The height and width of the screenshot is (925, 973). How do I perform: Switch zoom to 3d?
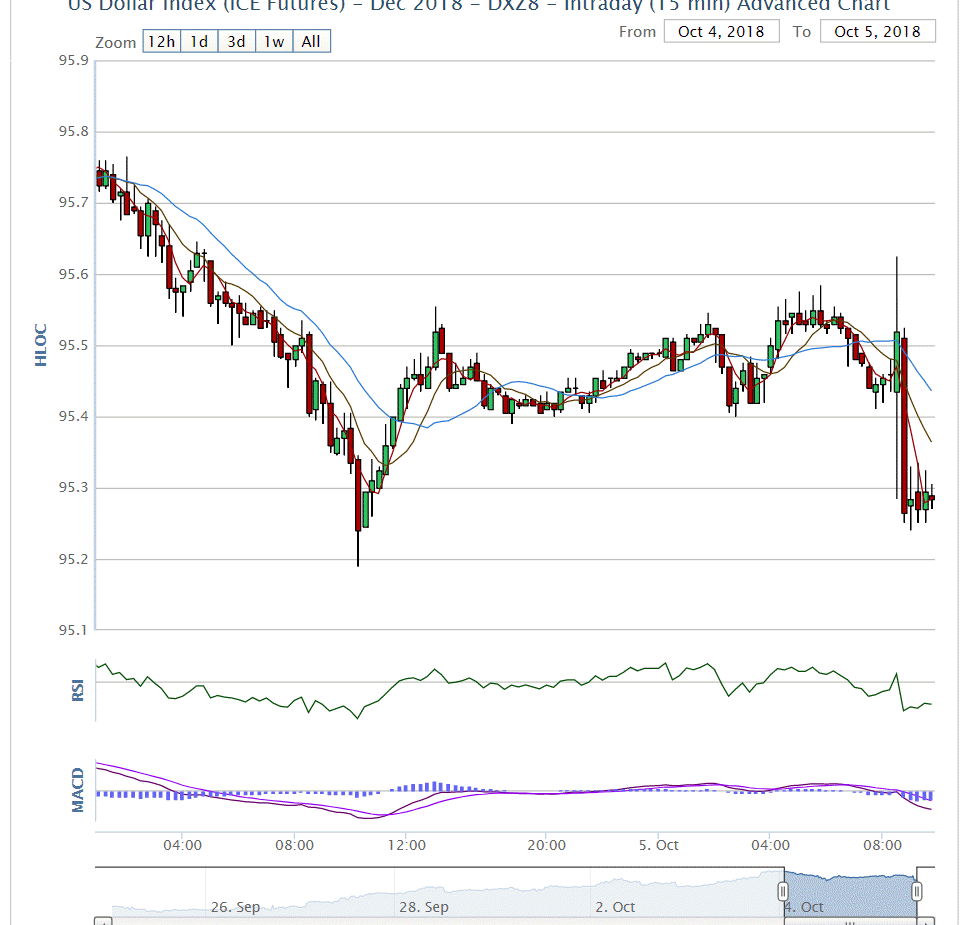(236, 42)
